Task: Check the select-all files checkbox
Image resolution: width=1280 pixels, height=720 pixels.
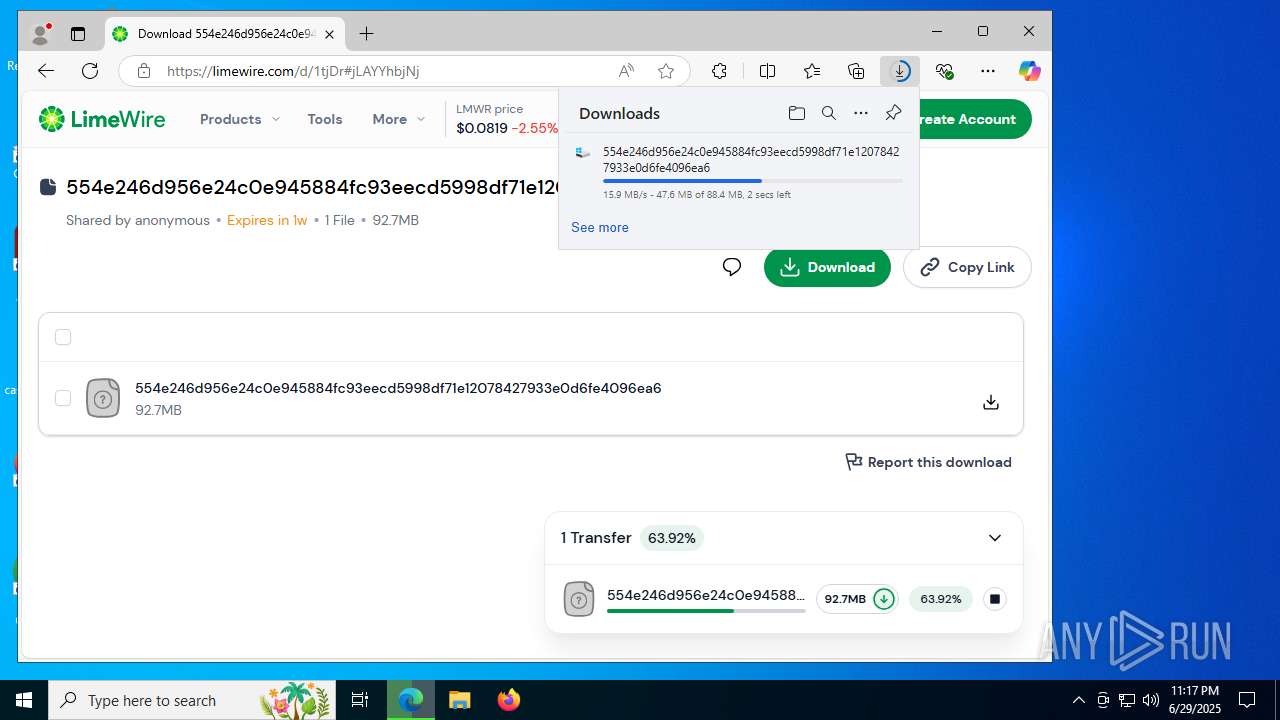Action: (63, 337)
